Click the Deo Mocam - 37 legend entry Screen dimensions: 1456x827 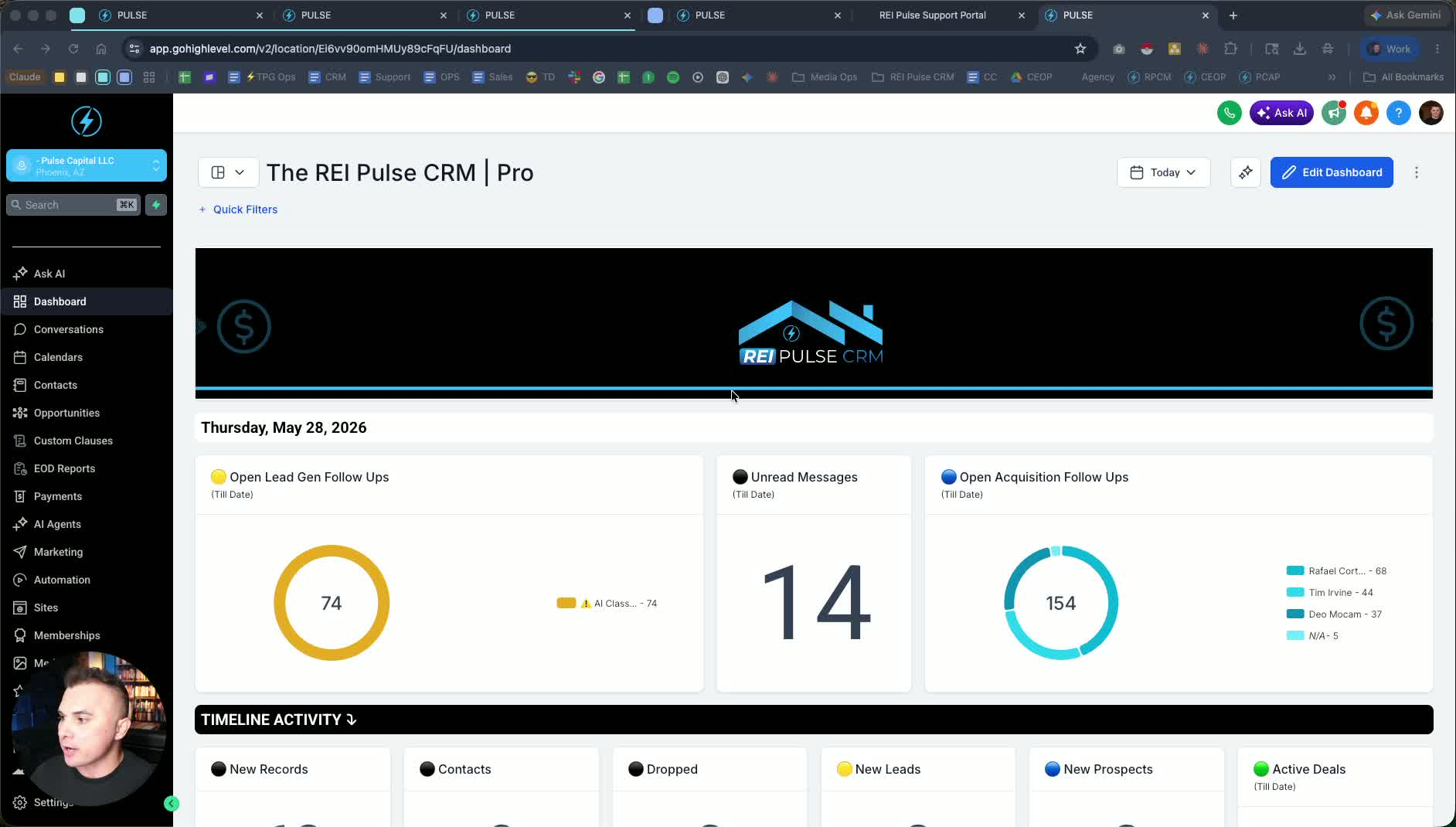point(1335,614)
